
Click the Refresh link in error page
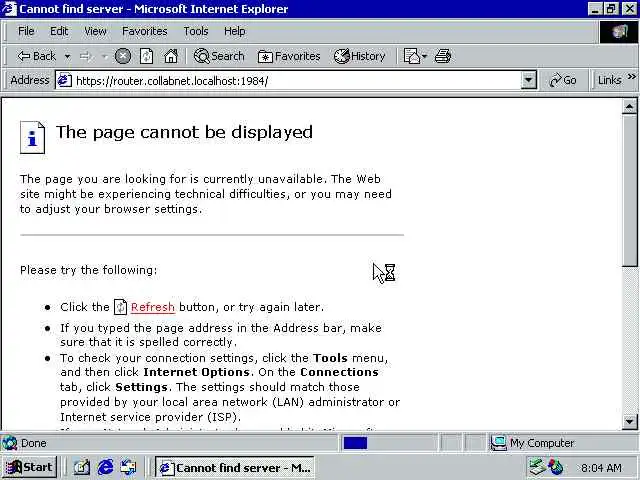(153, 307)
